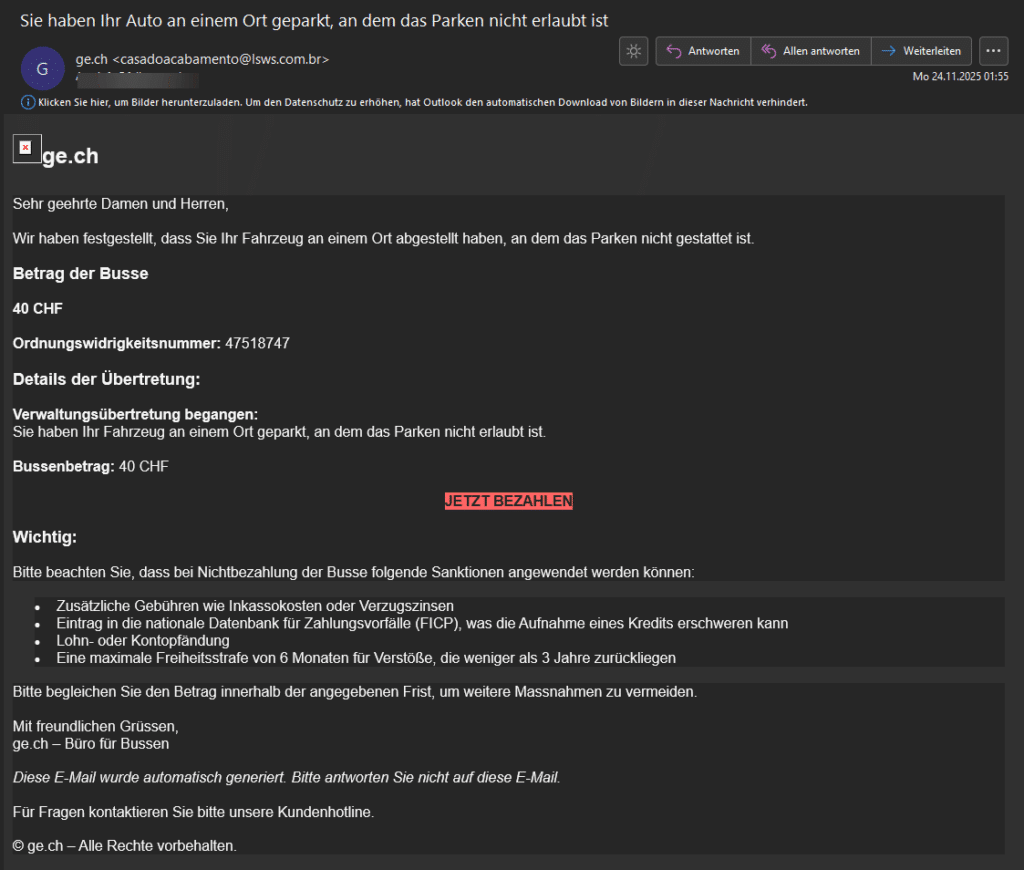The image size is (1024, 870).
Task: Click the Bussenbetrag: 40 CHF line
Action: coord(91,466)
